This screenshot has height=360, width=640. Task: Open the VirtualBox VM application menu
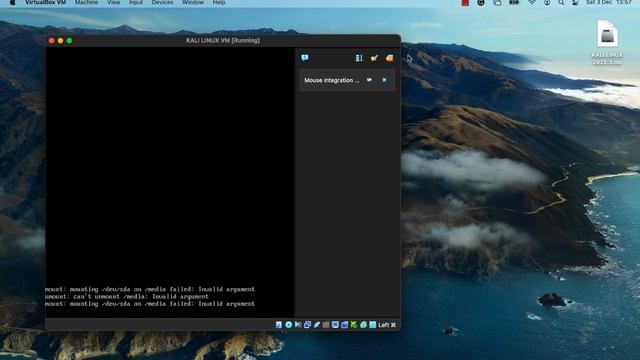(x=45, y=2)
